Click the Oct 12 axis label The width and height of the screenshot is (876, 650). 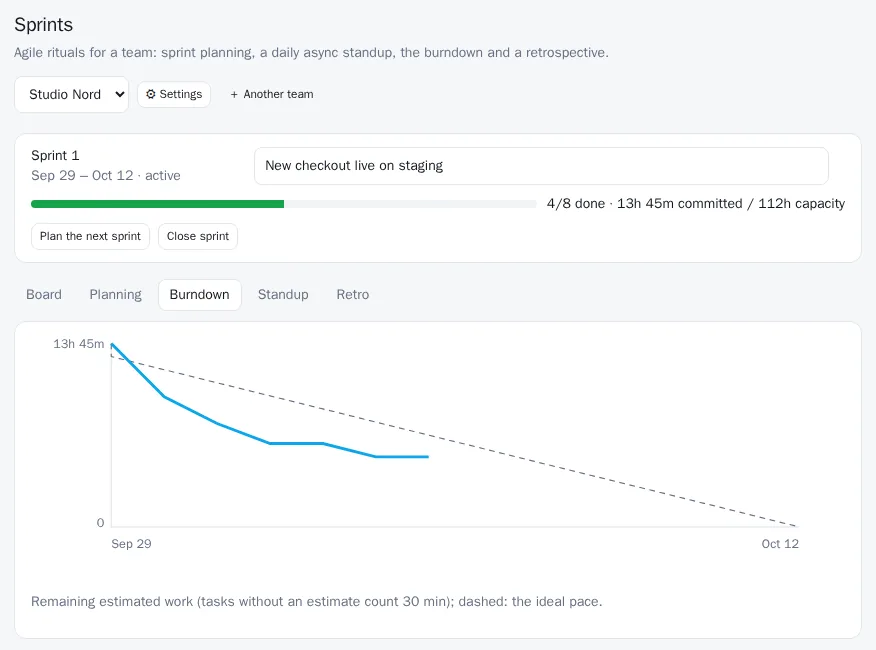(780, 544)
